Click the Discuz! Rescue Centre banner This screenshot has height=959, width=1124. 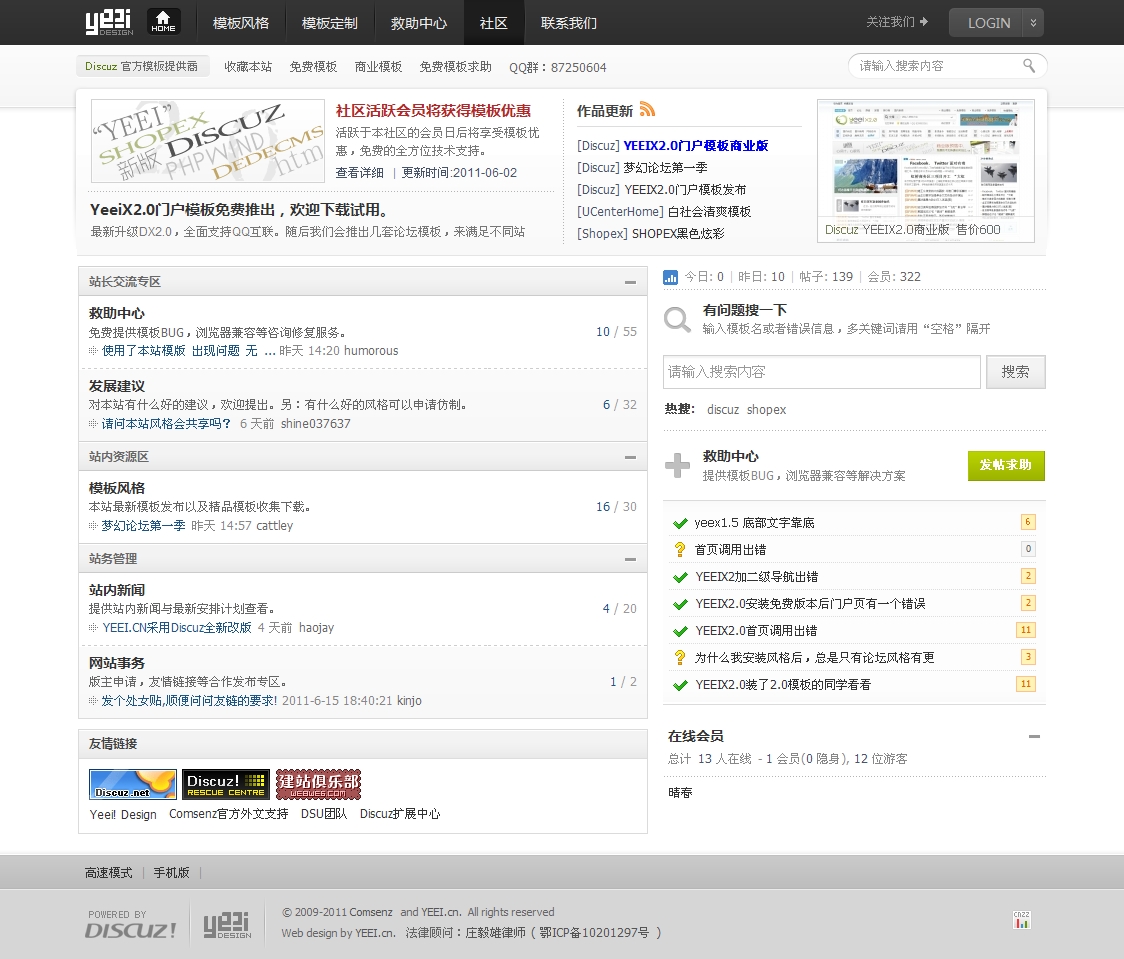point(226,784)
